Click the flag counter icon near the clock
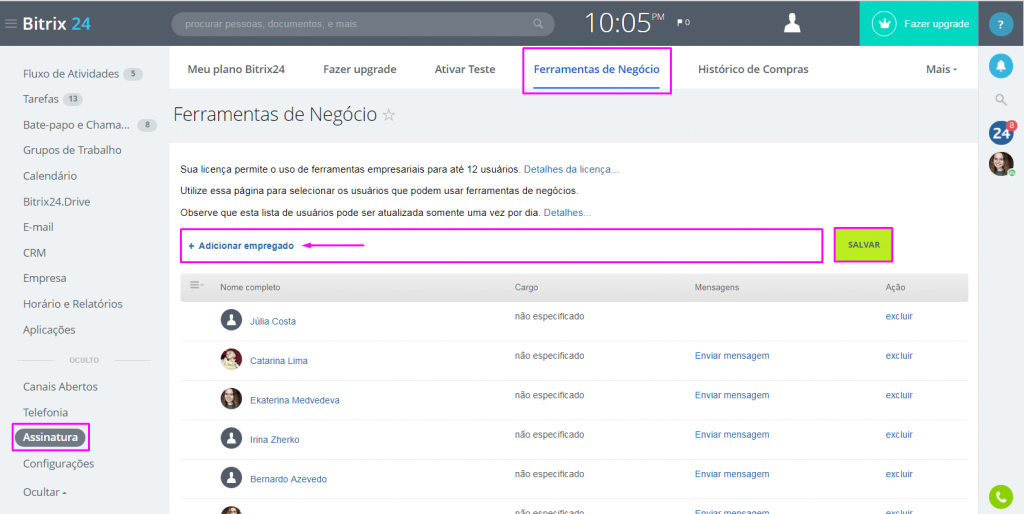This screenshot has width=1024, height=514. [x=683, y=23]
